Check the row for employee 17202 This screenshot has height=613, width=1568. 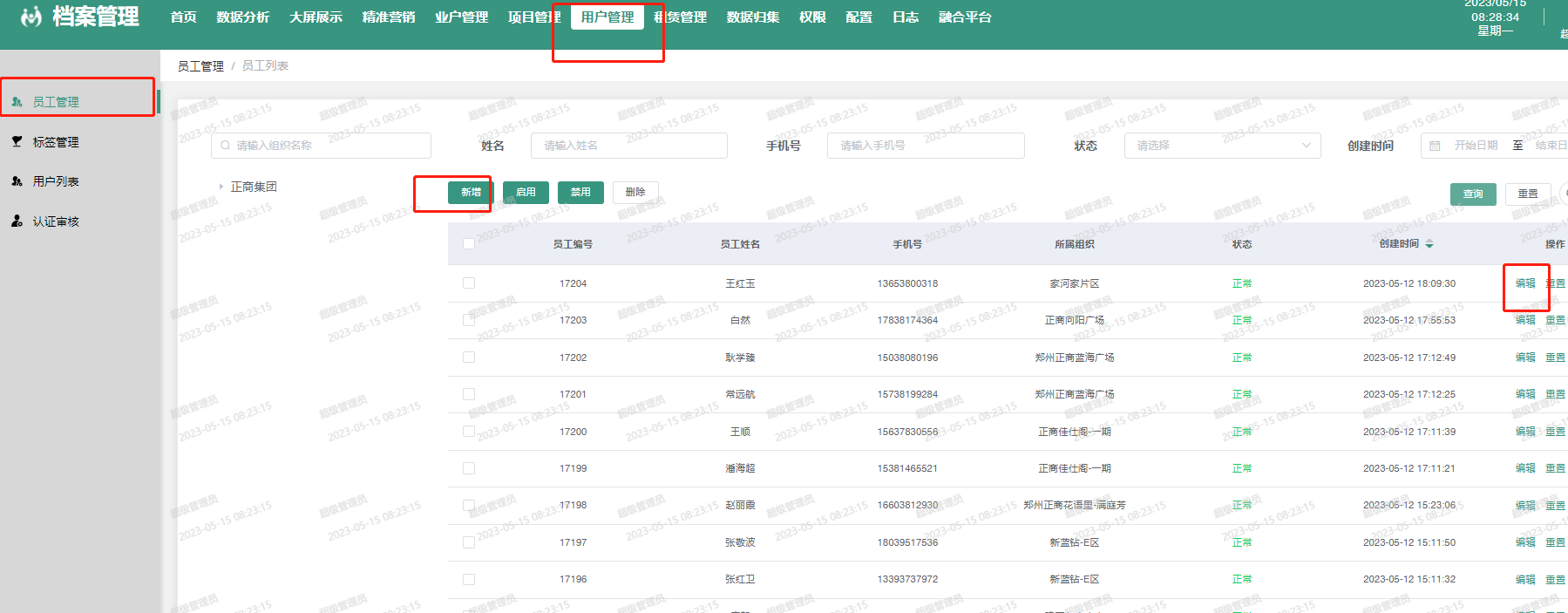click(x=469, y=358)
